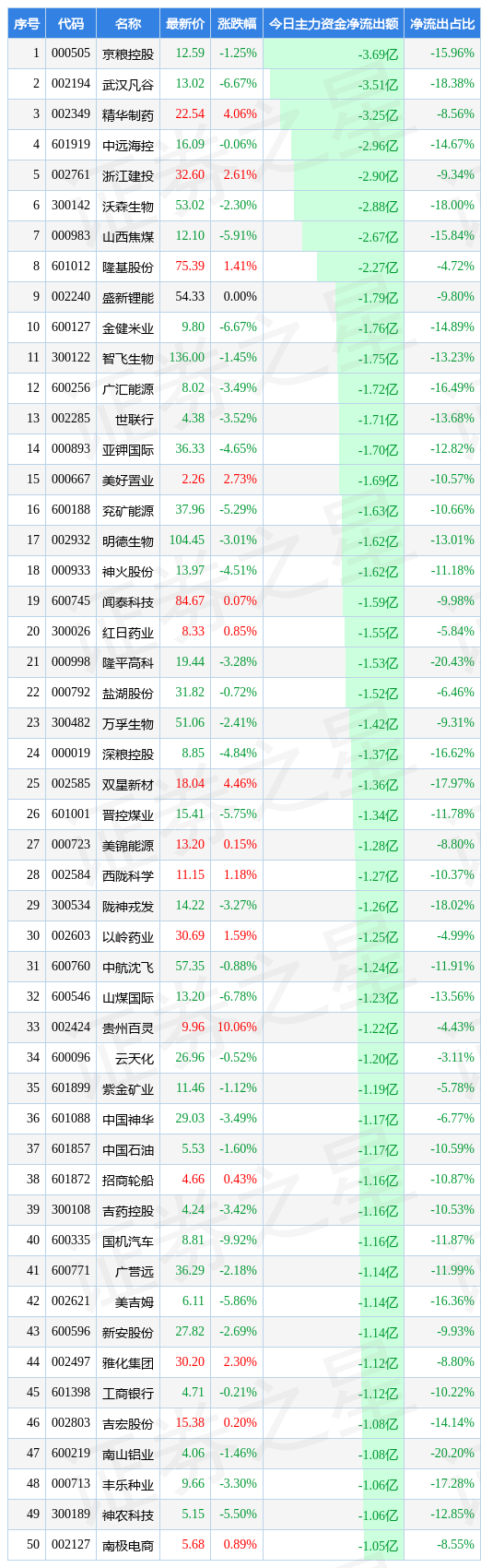Click 精华制药 price 22.54

[190, 114]
